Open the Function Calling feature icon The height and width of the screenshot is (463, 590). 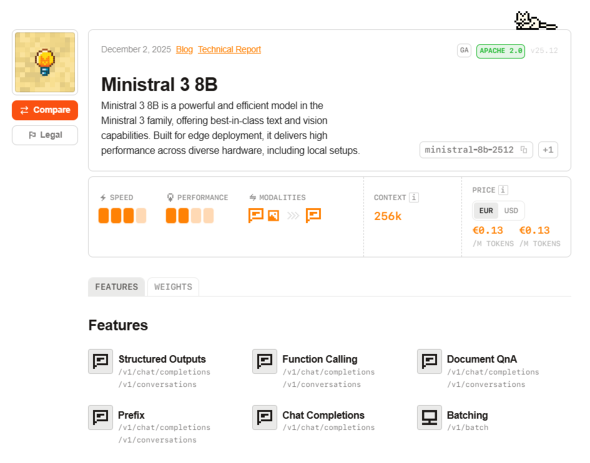pos(265,361)
